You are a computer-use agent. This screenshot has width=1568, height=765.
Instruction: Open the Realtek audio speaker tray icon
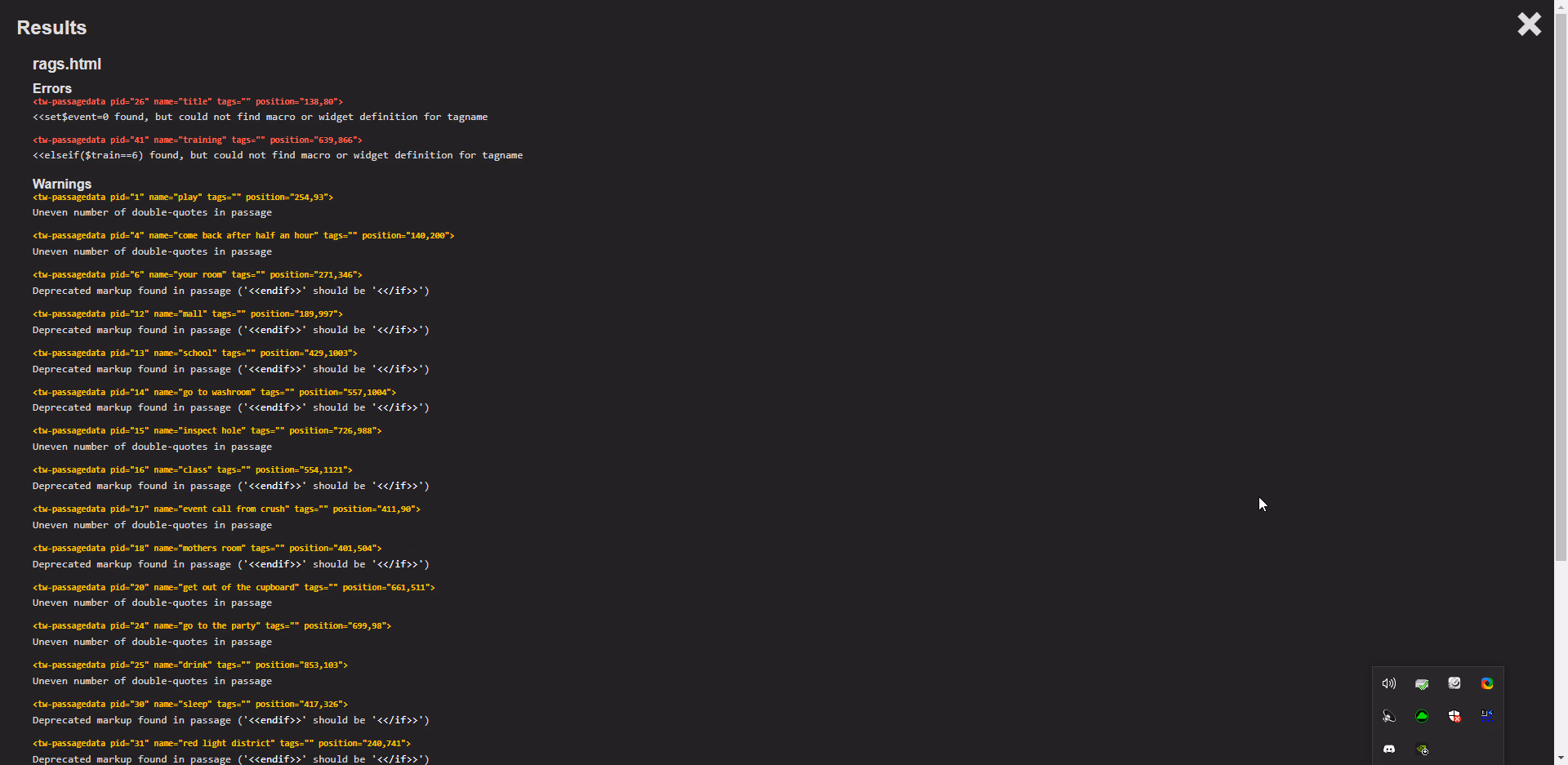click(x=1389, y=716)
